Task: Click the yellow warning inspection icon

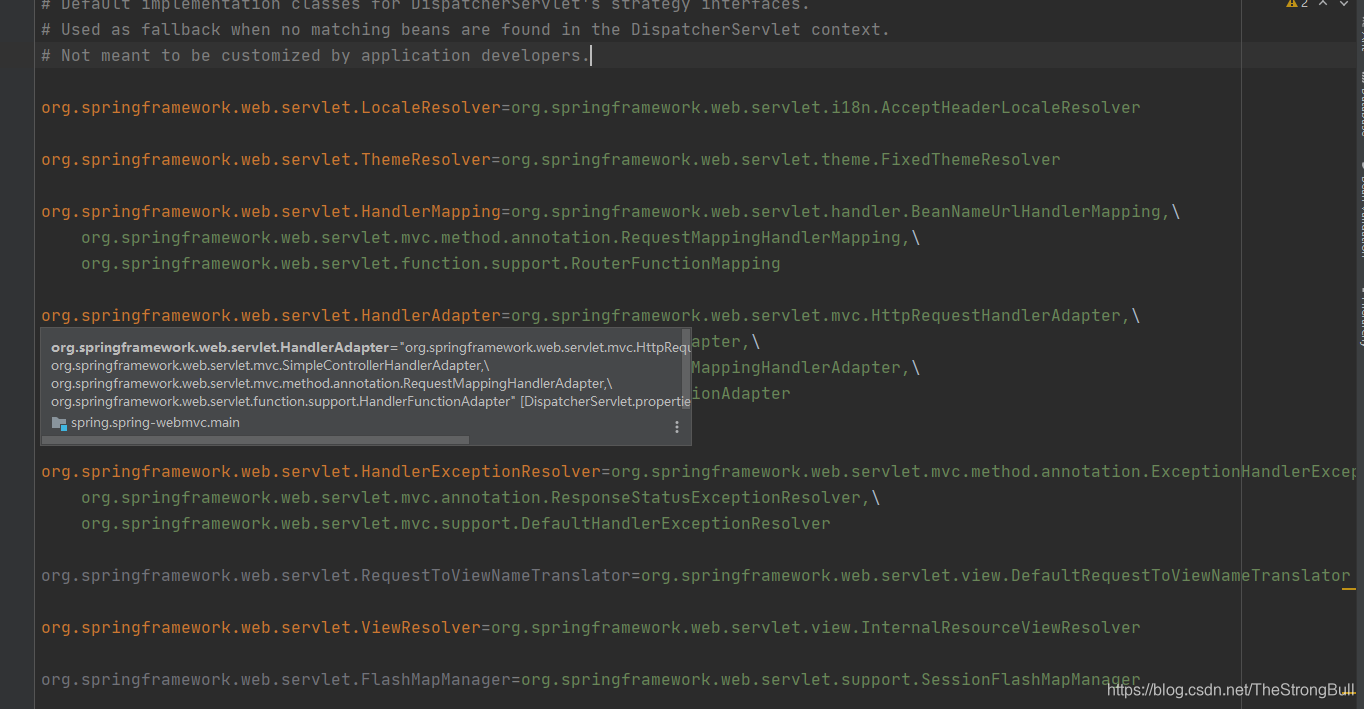Action: [1292, 5]
